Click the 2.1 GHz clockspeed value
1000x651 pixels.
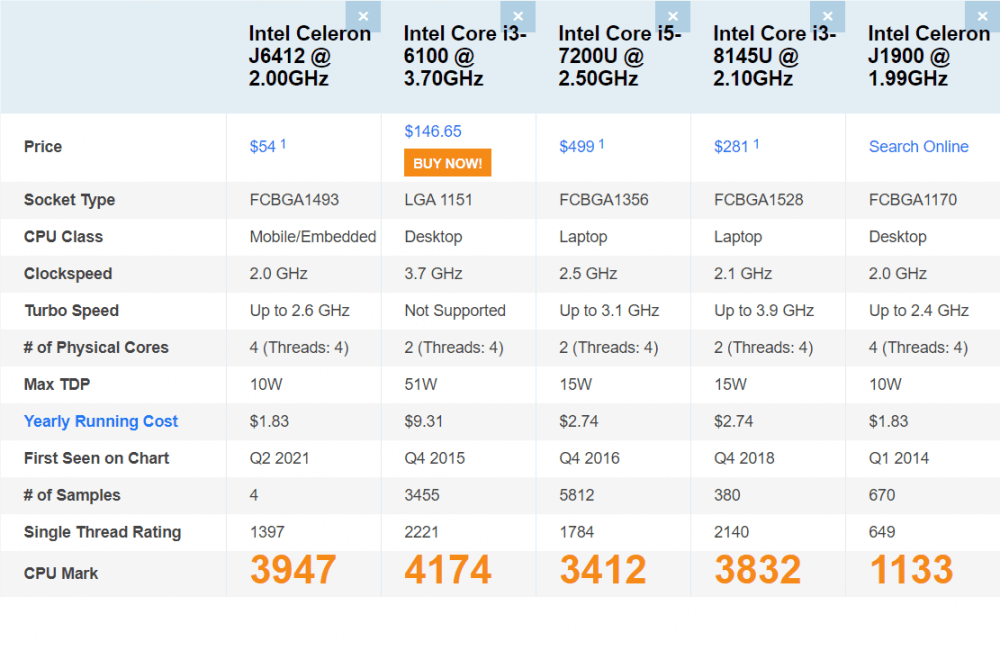pos(743,274)
